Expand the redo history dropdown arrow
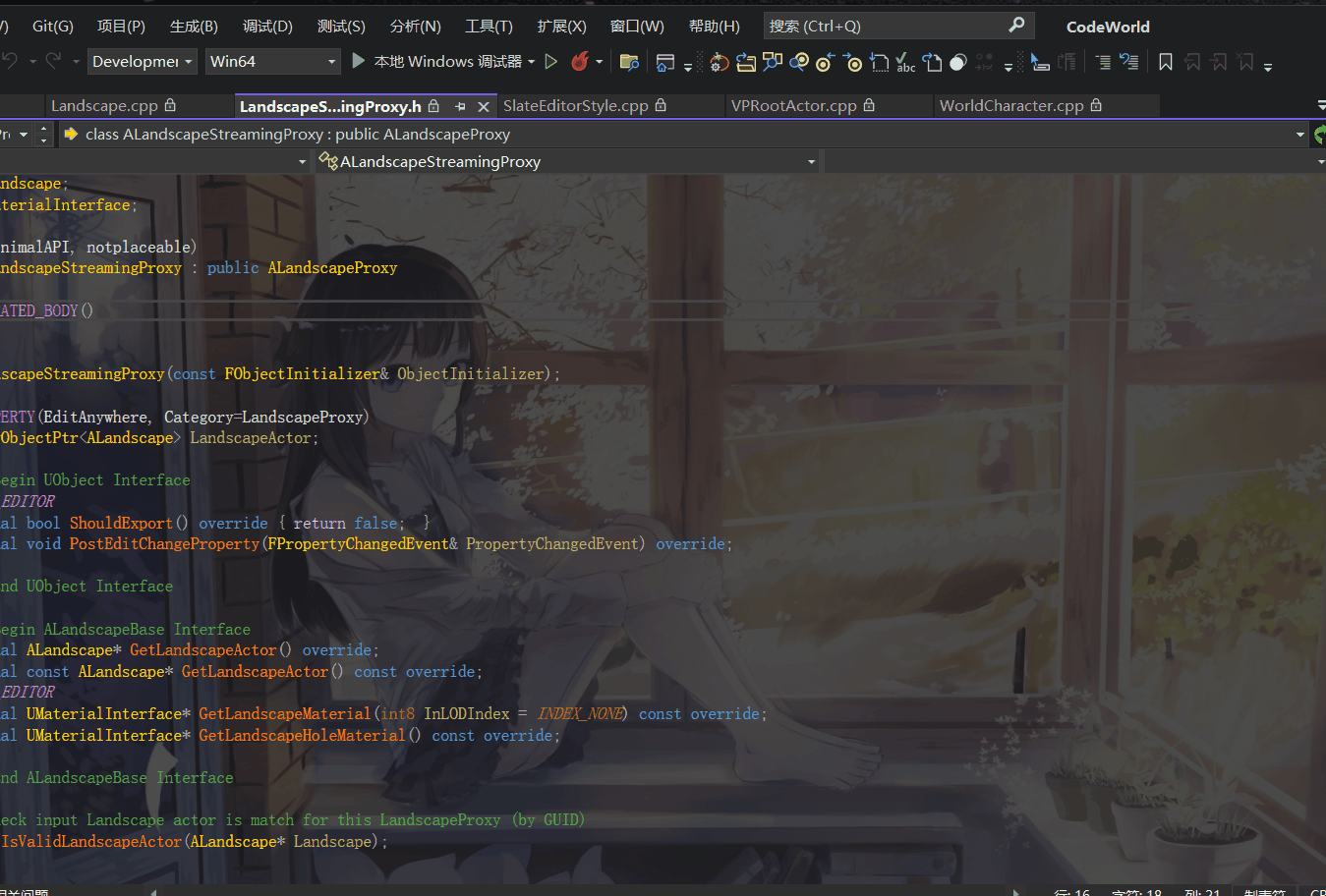The image size is (1326, 896). point(76,61)
